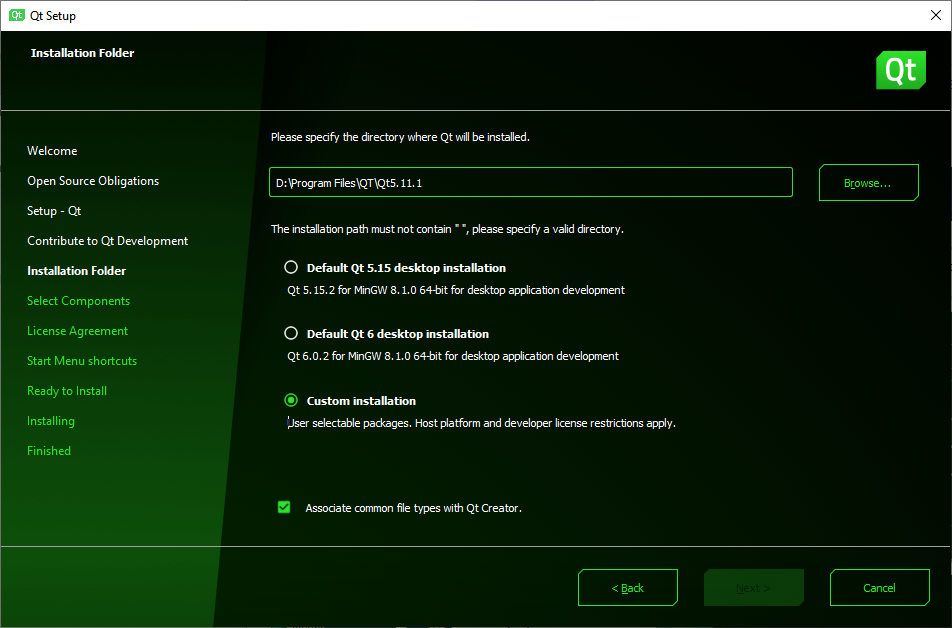The width and height of the screenshot is (952, 628).
Task: Open the Browse folder dialog
Action: tap(868, 183)
